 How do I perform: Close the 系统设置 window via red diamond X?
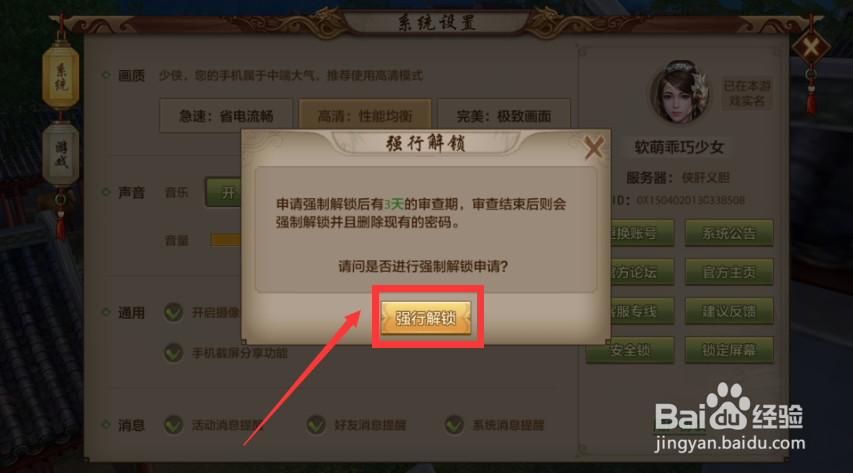811,48
